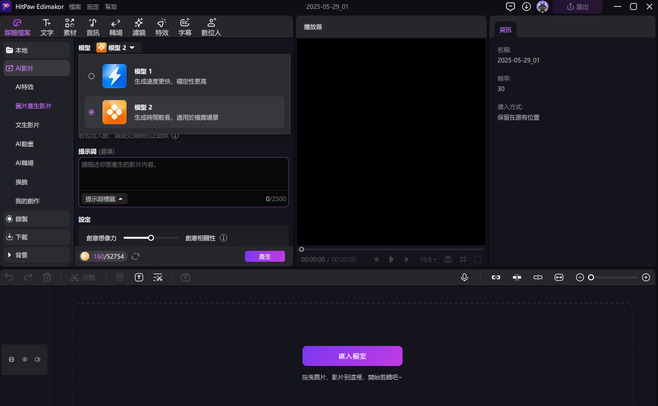Toggle track visibility eye icon
Viewport: 658px width, 406px height.
25,359
